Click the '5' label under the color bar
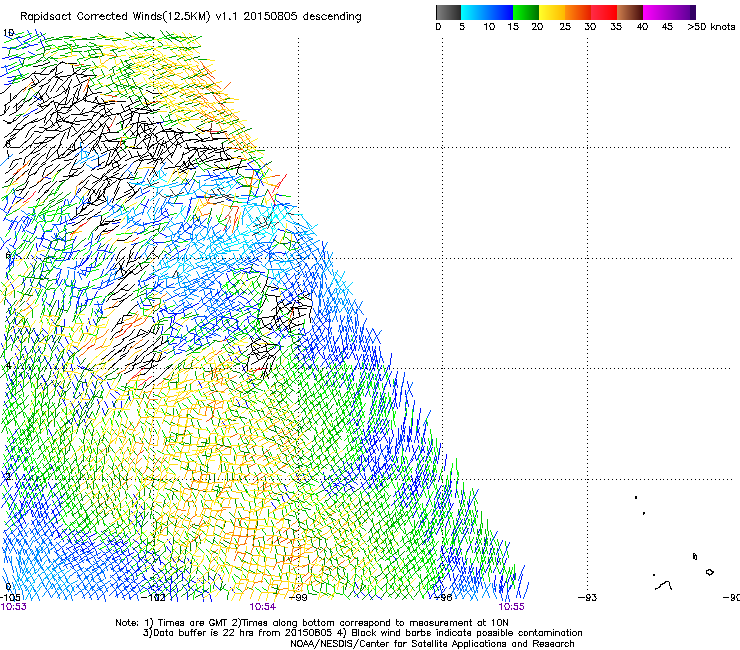This screenshot has height=650, width=740. [462, 27]
